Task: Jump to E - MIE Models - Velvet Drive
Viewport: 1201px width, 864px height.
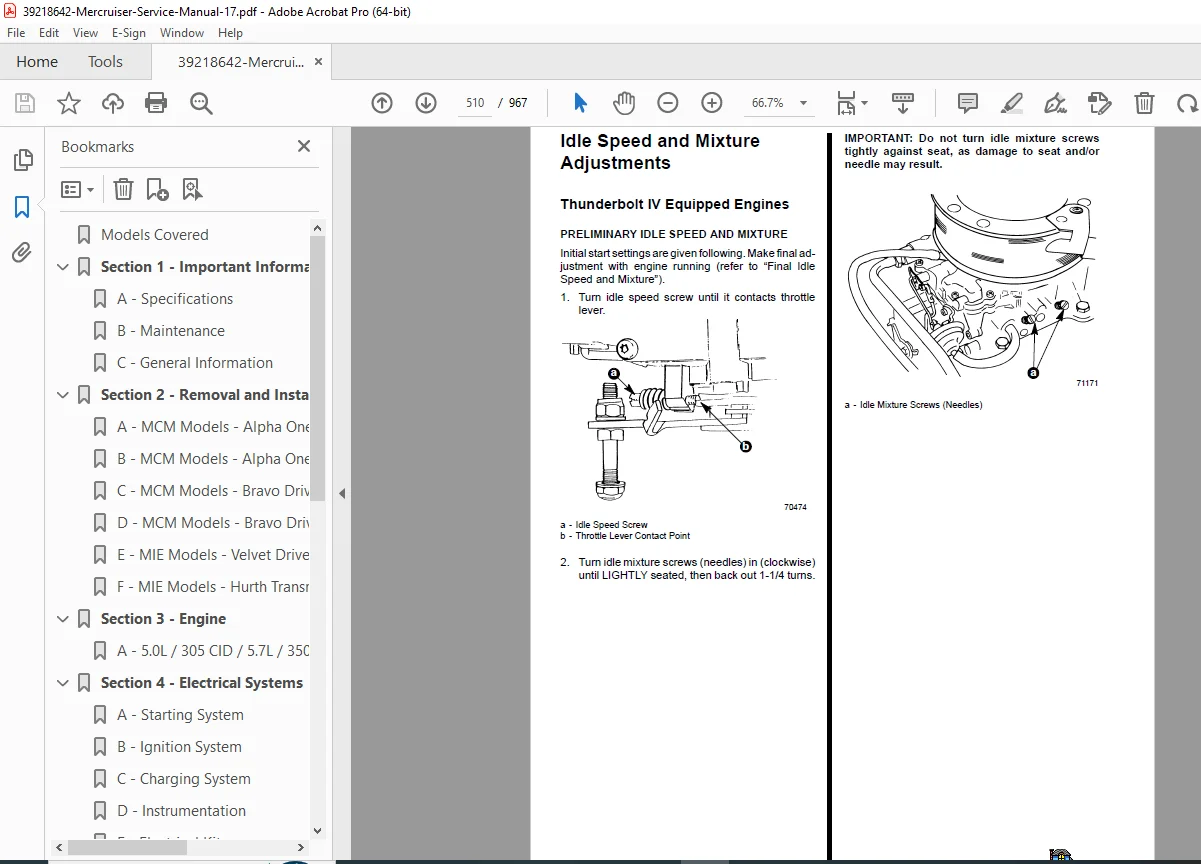Action: click(x=213, y=555)
